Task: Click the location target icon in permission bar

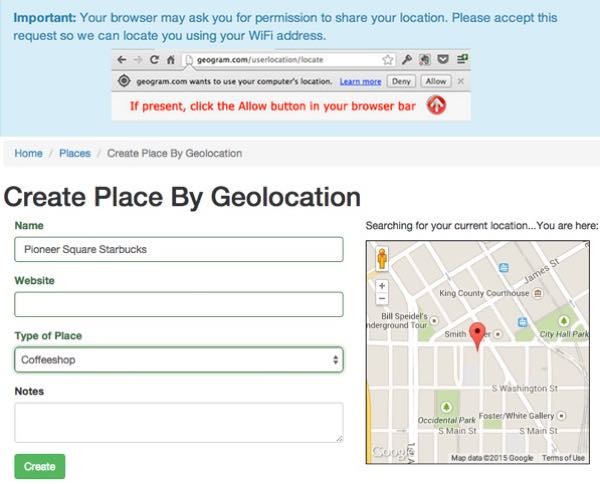Action: coord(124,81)
